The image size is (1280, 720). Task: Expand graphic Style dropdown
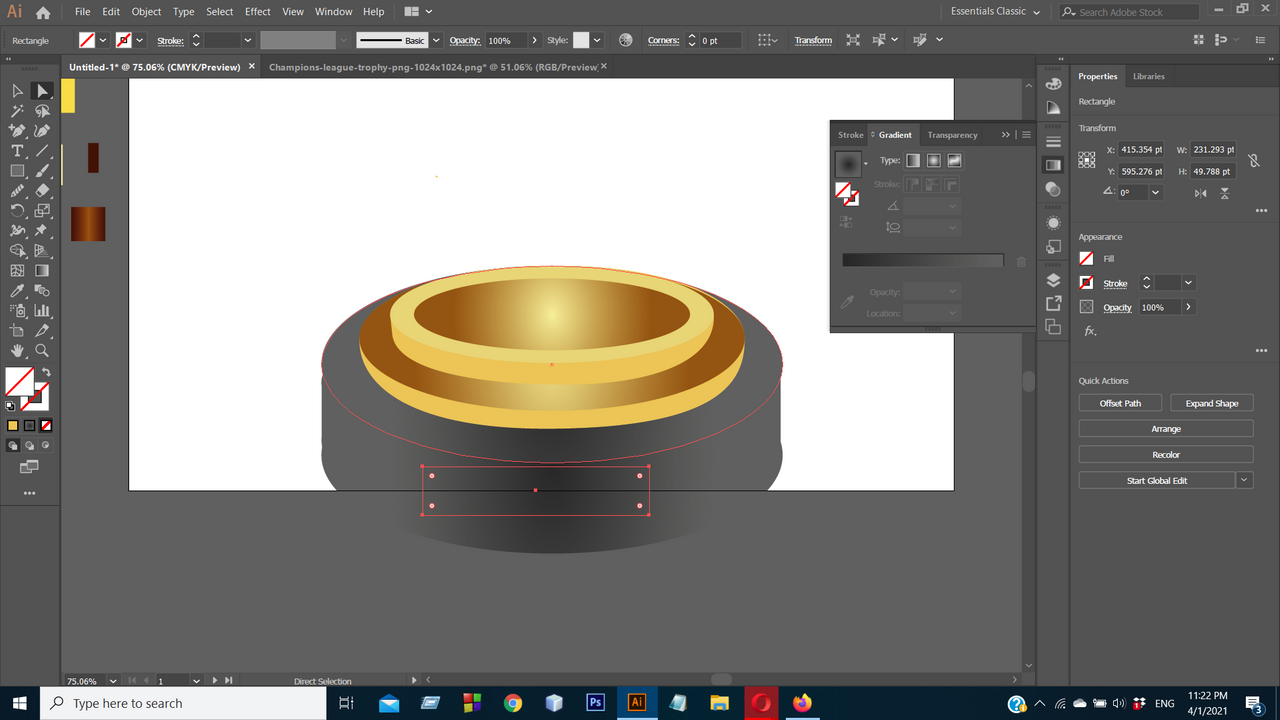coord(597,40)
